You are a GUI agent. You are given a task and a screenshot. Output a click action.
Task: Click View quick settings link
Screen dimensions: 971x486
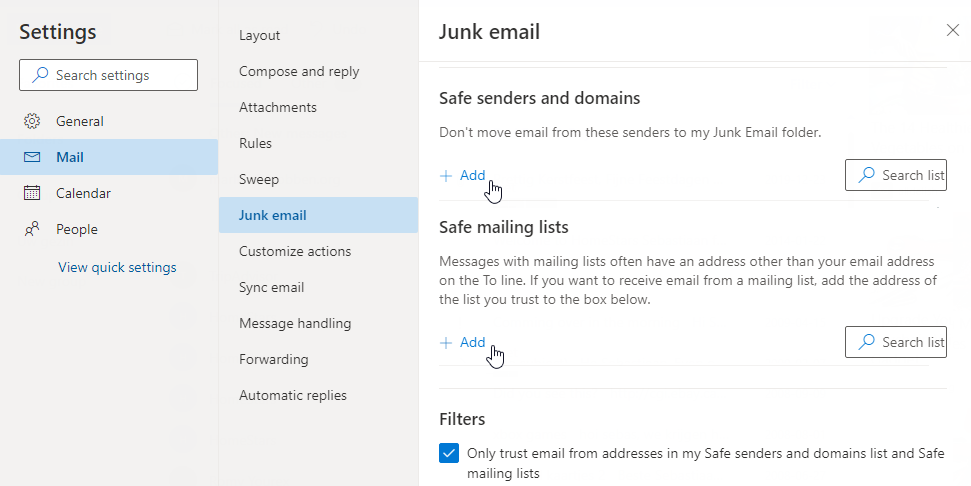click(x=117, y=267)
